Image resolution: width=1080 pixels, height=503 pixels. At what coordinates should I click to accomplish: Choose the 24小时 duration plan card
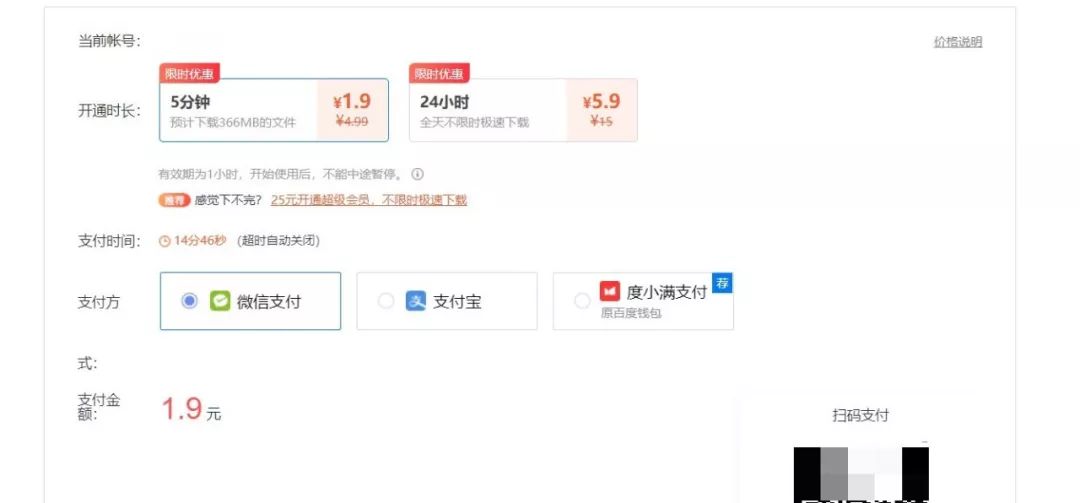[x=523, y=110]
